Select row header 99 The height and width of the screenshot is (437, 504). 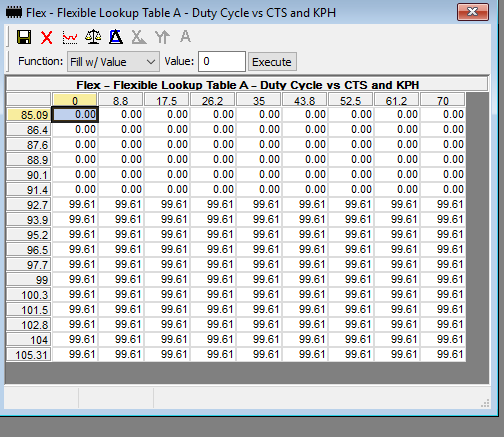29,280
